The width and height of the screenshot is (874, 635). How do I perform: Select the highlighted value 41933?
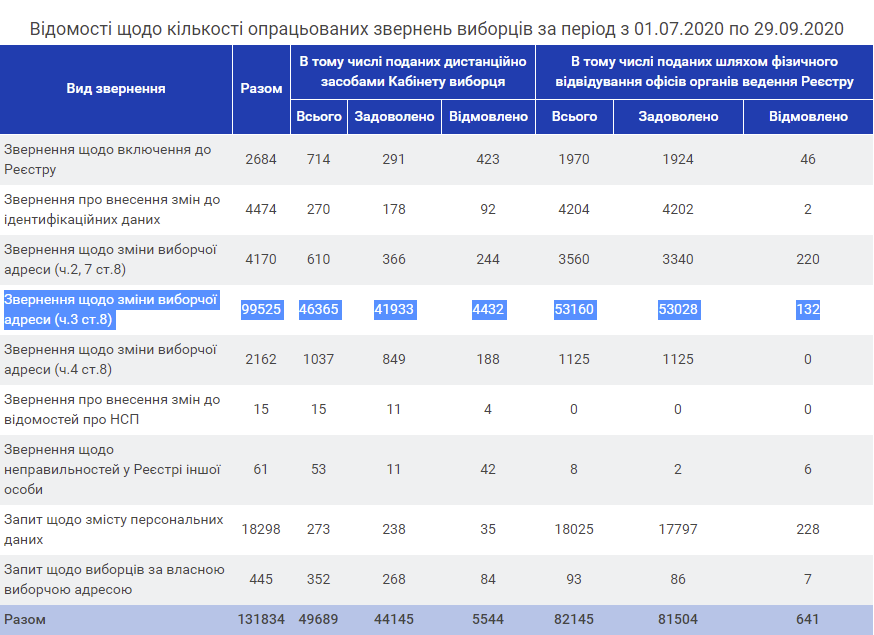coord(394,310)
